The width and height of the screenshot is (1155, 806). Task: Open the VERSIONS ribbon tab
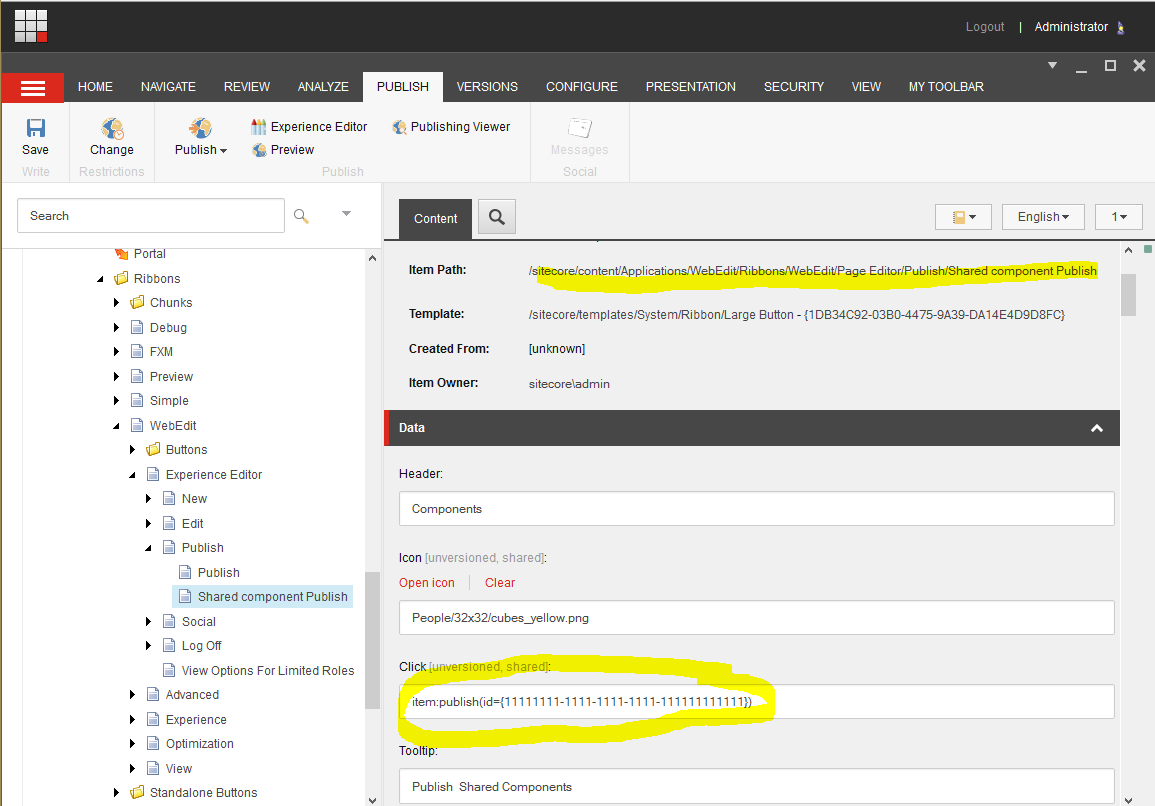point(487,87)
